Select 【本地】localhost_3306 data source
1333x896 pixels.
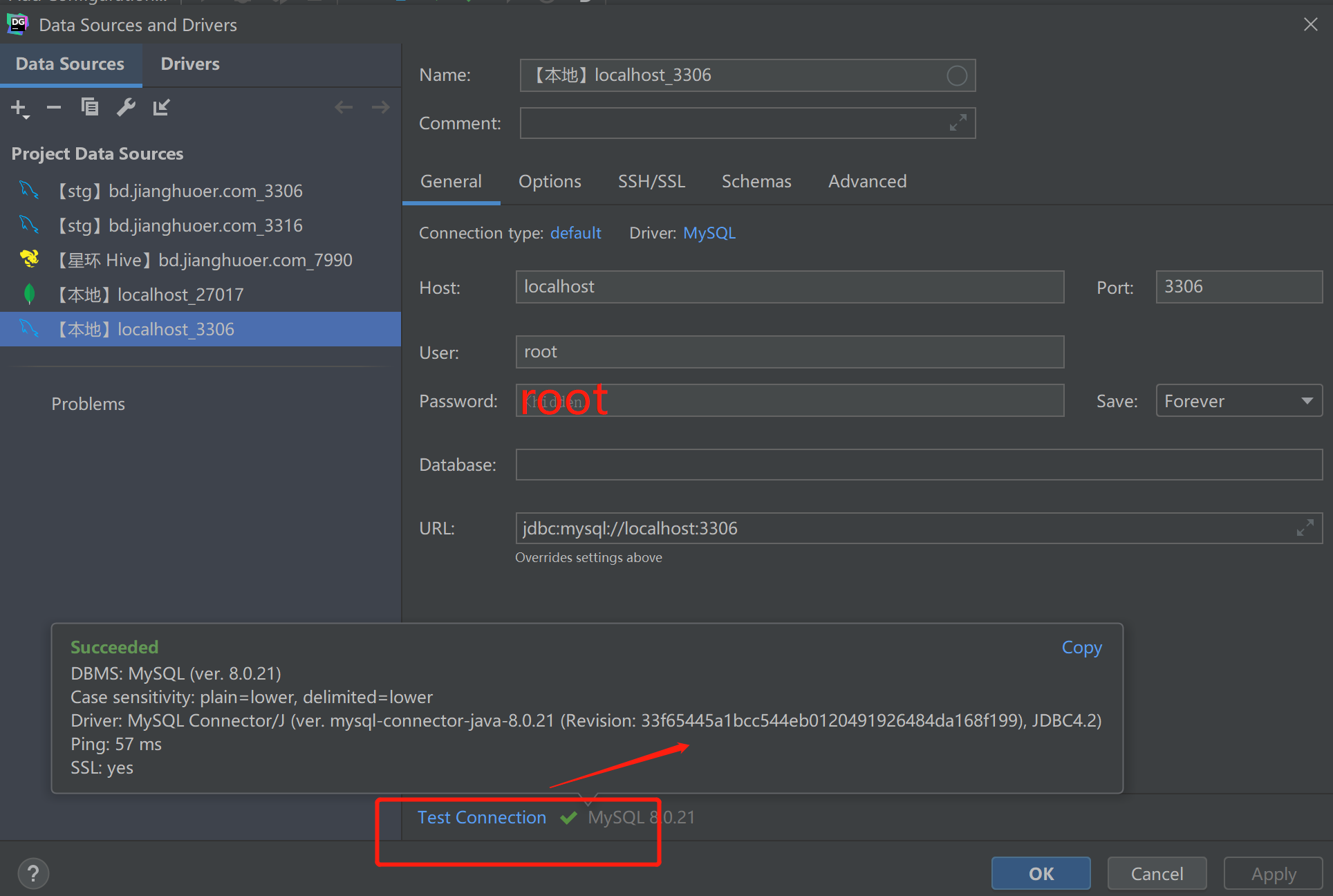[x=201, y=329]
